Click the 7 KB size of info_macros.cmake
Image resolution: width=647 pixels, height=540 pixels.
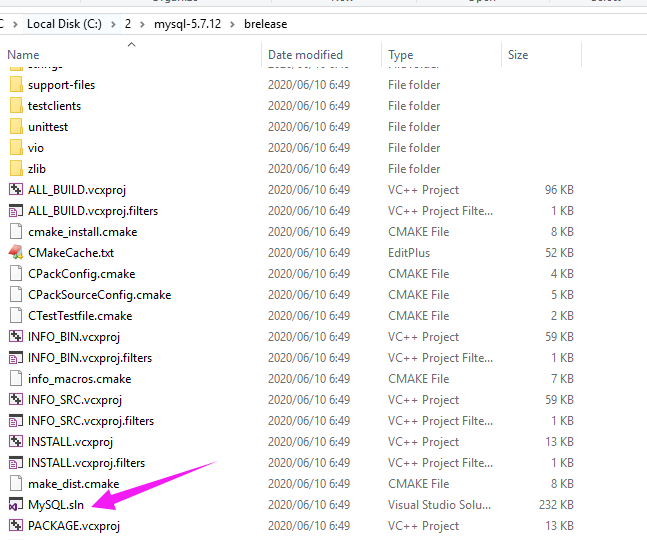pos(562,379)
